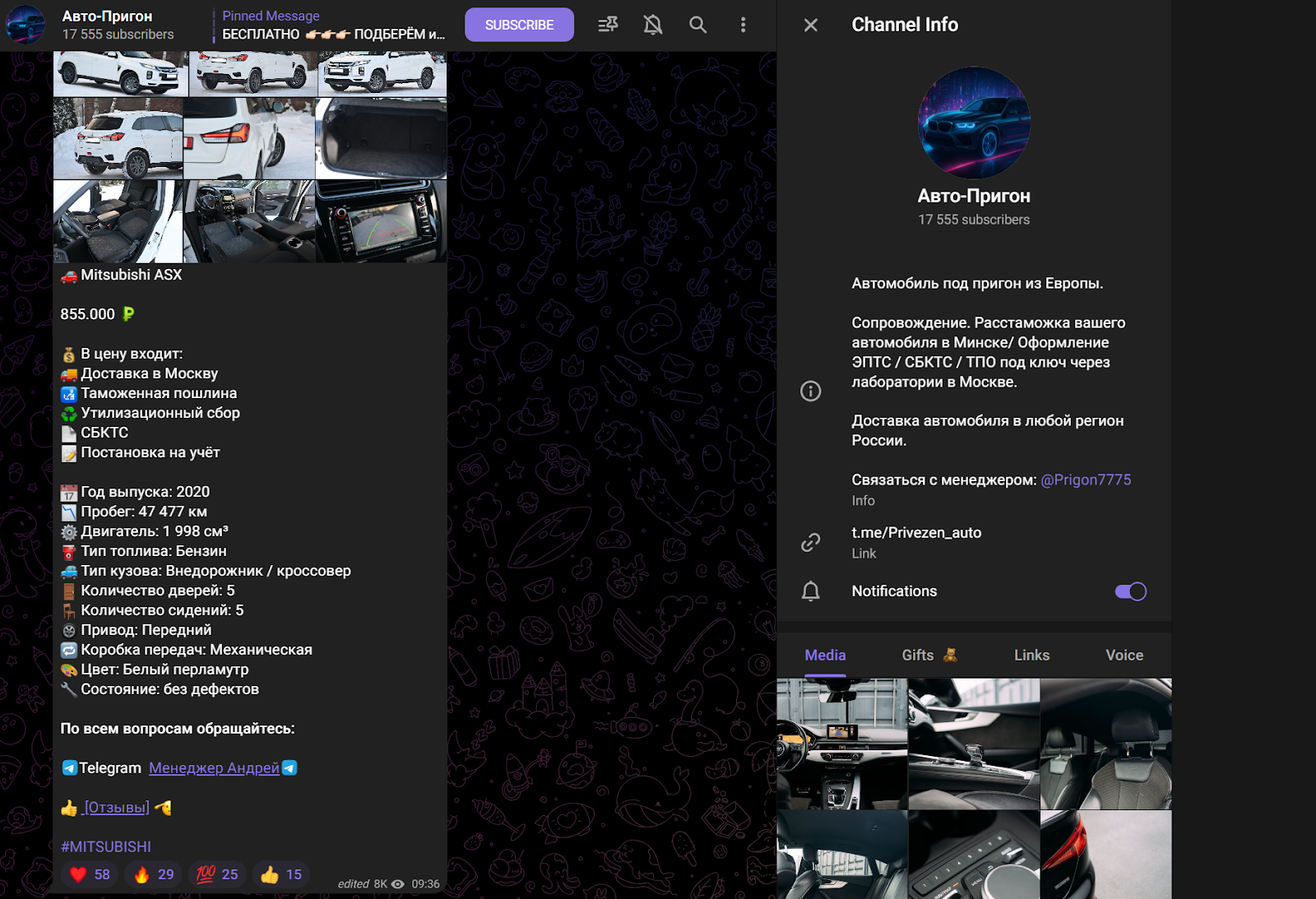Click the #MITSUBISHI hashtag
The height and width of the screenshot is (899, 1316).
(x=108, y=846)
